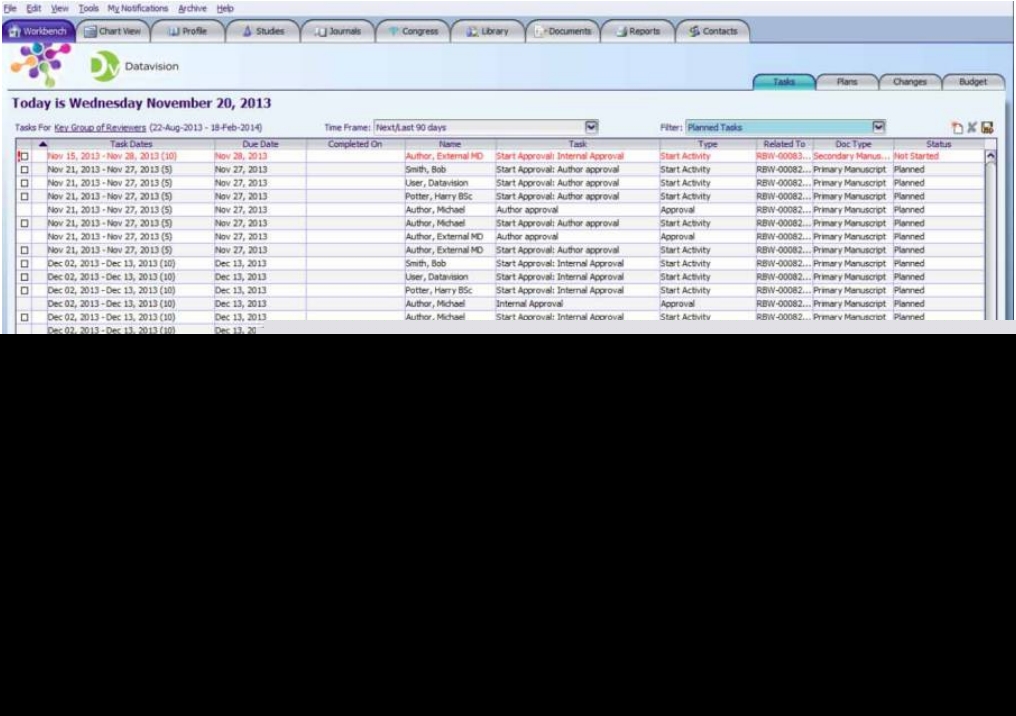Open the Library tab
Viewport: 1016px width, 716px height.
(x=488, y=31)
